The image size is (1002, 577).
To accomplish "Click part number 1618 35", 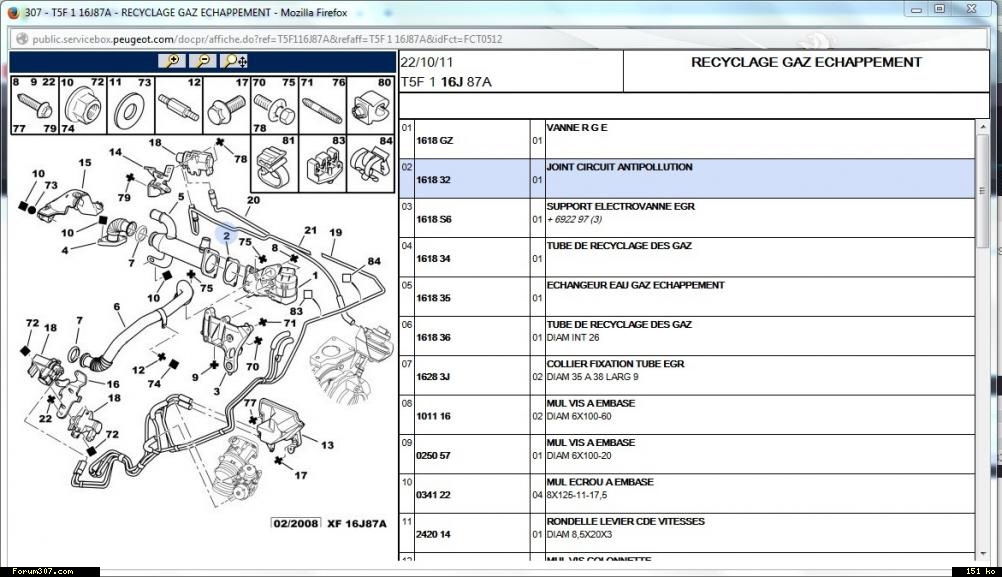I will pyautogui.click(x=433, y=298).
